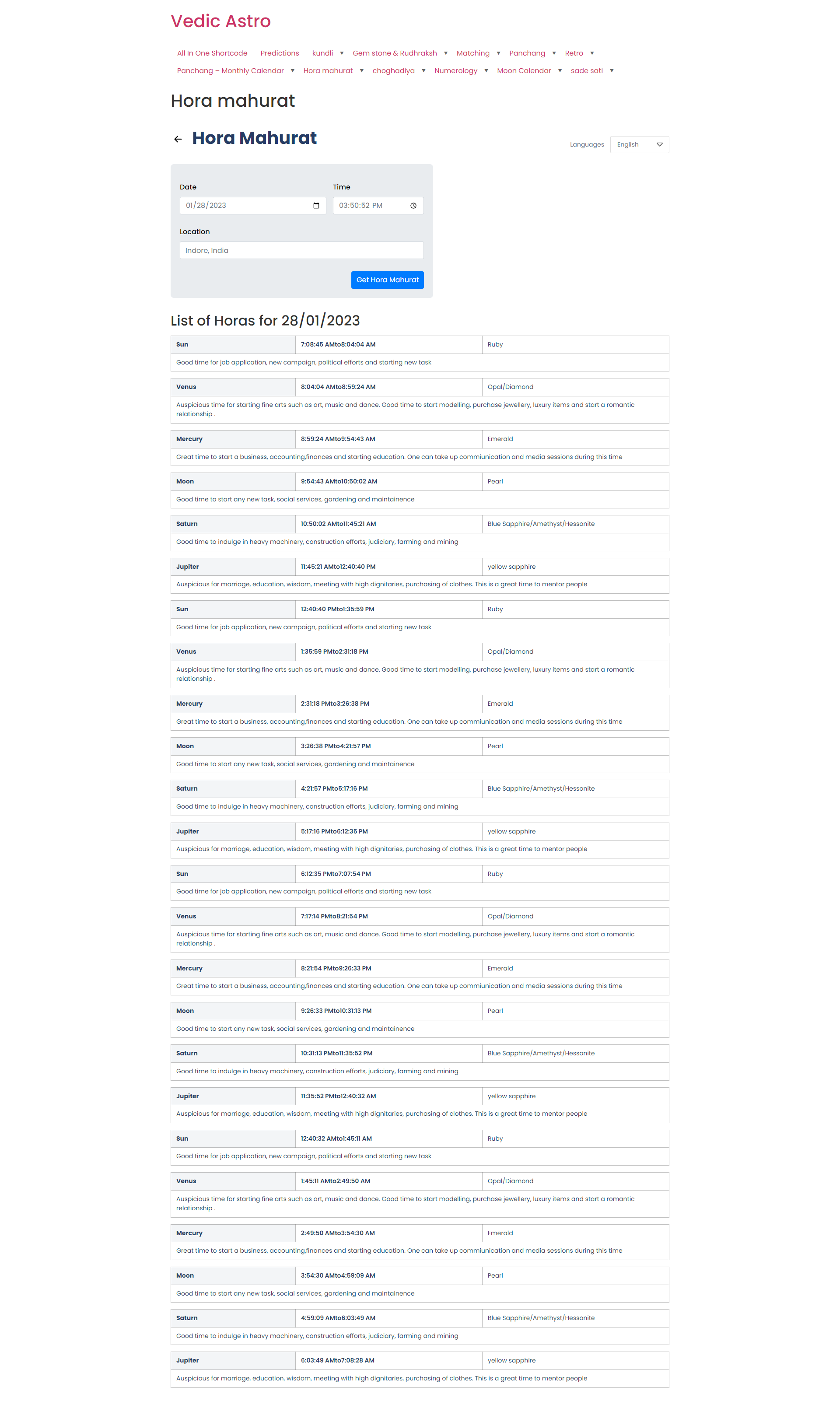Click the Get Hora Mahurat button
Screen dimensions: 840x1415
click(x=387, y=280)
